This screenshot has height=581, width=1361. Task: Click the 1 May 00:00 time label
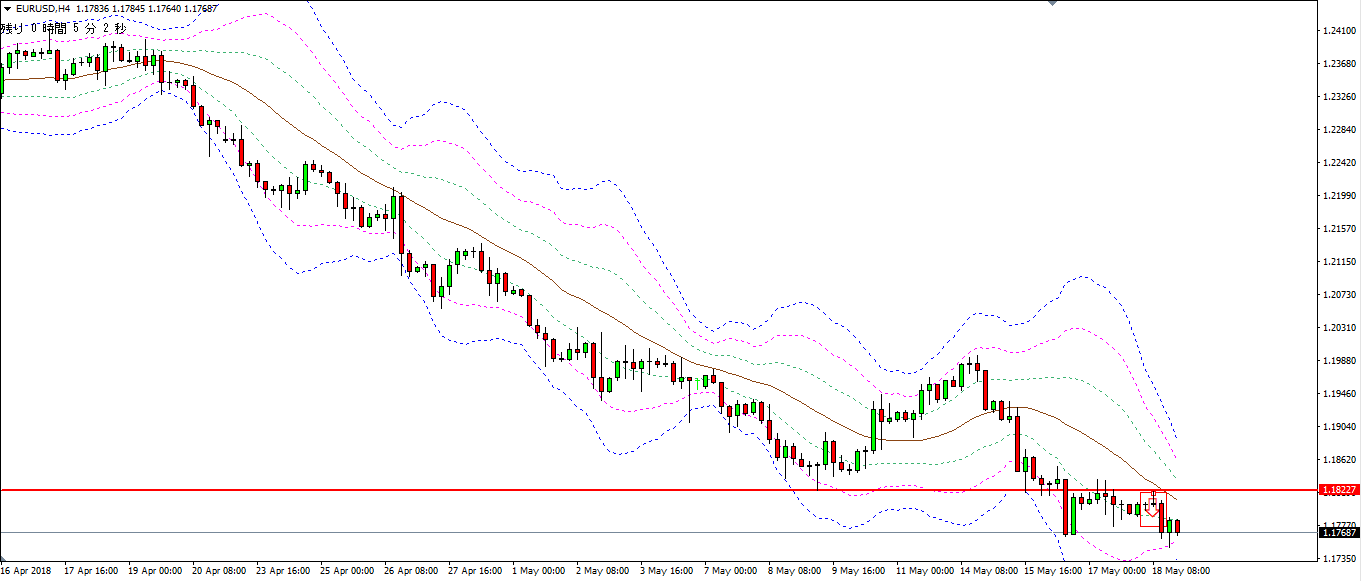coord(538,572)
